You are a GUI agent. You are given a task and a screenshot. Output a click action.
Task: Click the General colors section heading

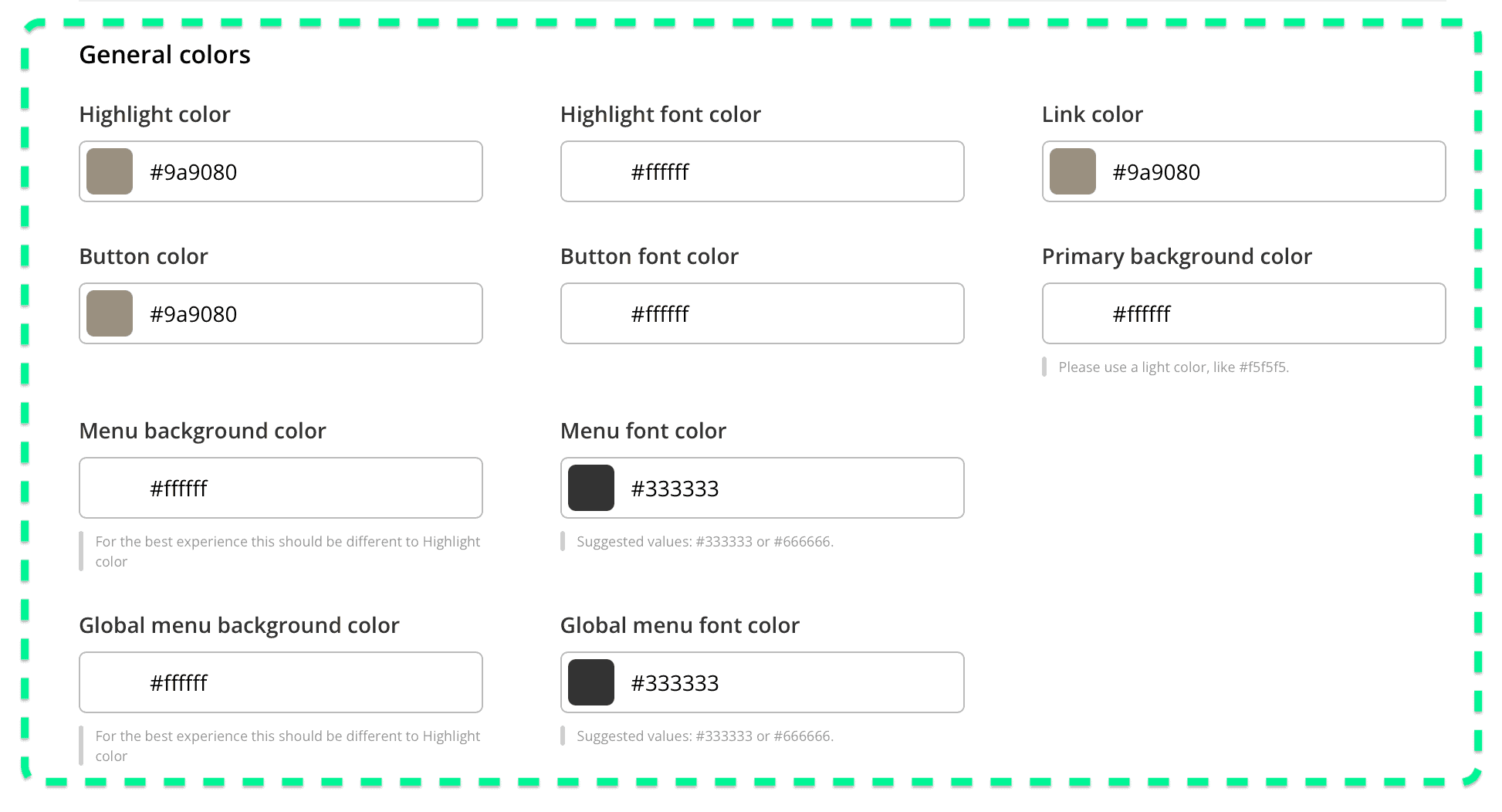(x=164, y=54)
